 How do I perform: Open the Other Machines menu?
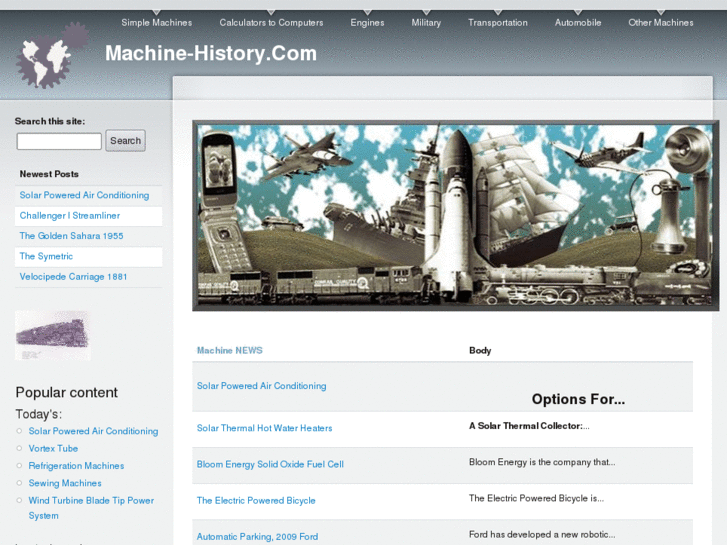[661, 22]
